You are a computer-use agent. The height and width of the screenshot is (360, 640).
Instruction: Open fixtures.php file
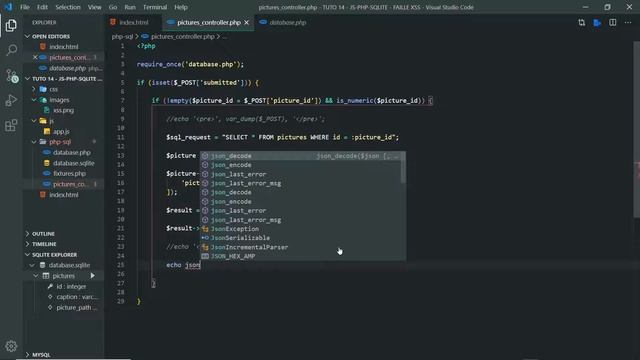tap(69, 174)
